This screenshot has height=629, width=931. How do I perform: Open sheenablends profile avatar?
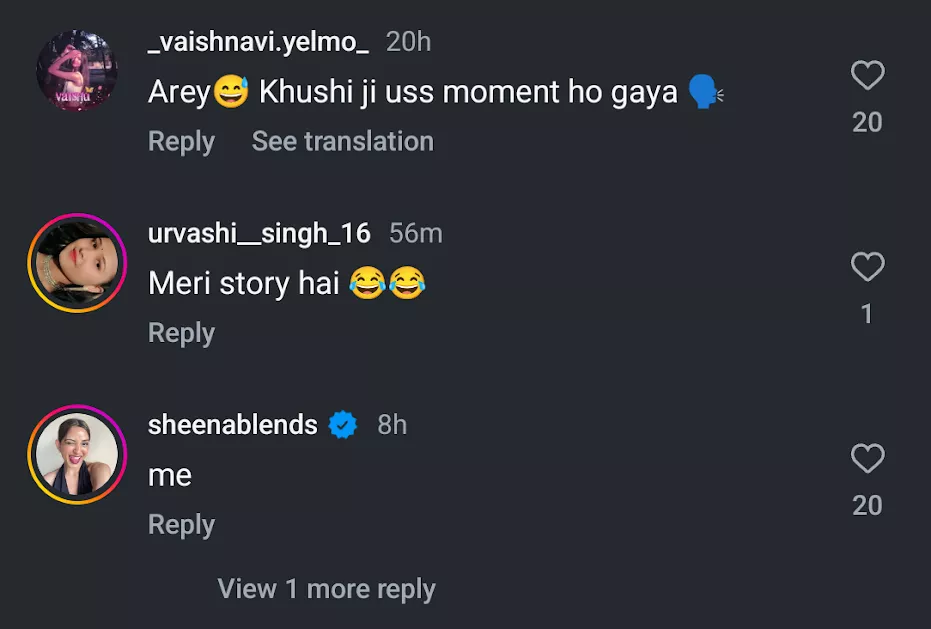coord(77,454)
